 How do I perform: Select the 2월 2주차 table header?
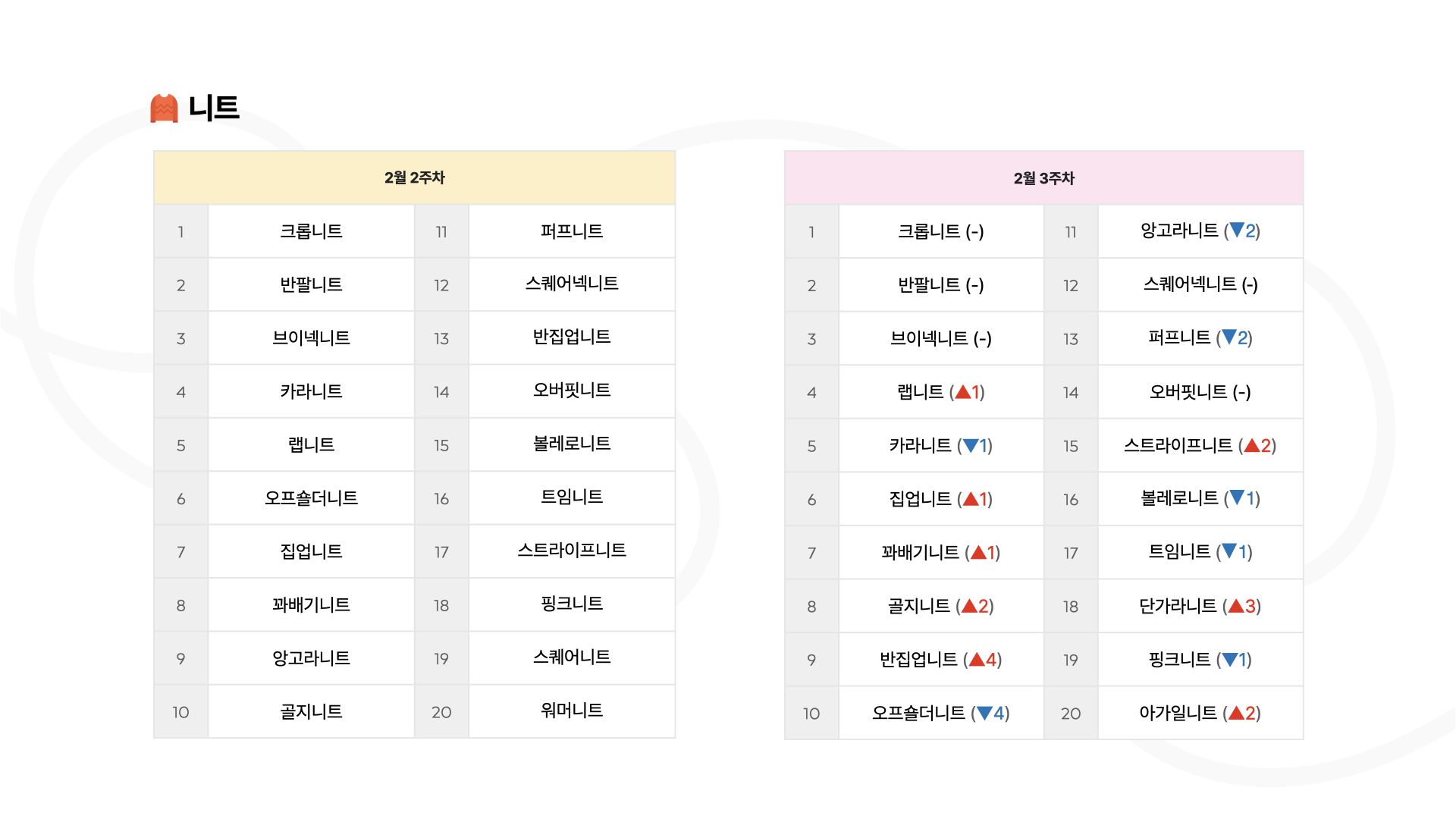pyautogui.click(x=414, y=177)
